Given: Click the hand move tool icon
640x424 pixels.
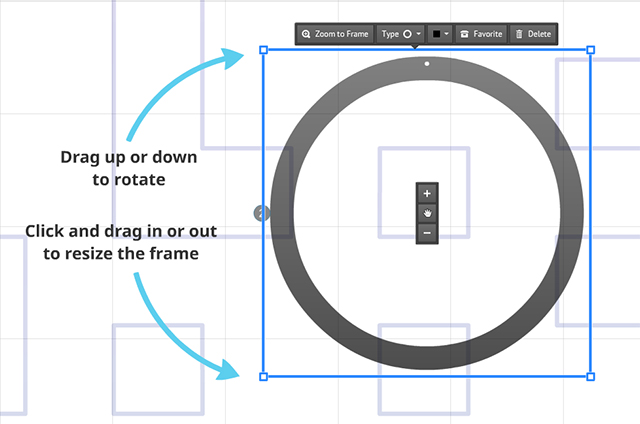Looking at the screenshot, I should [x=427, y=213].
